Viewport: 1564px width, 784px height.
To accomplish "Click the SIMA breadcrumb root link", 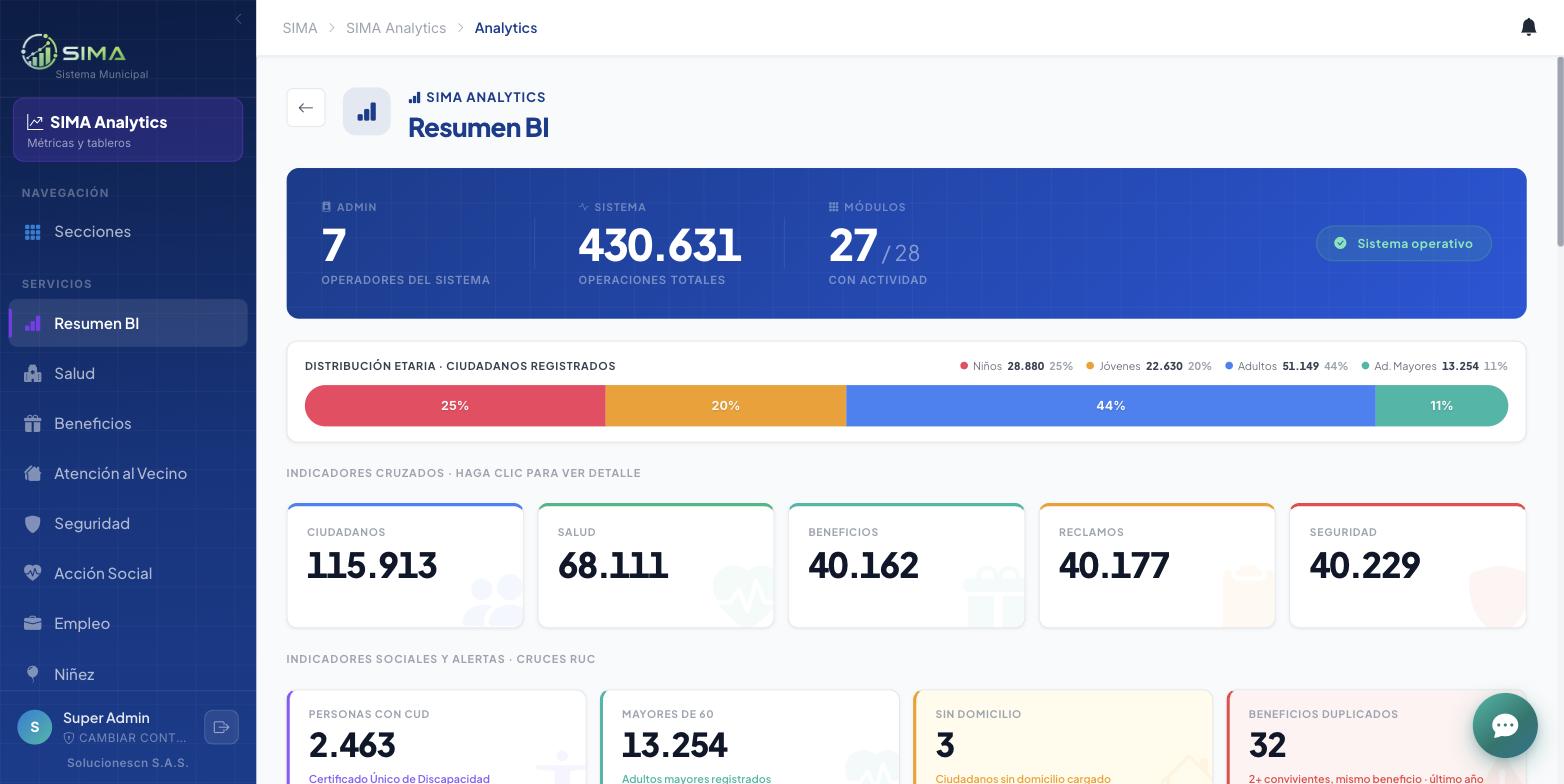I will (300, 28).
